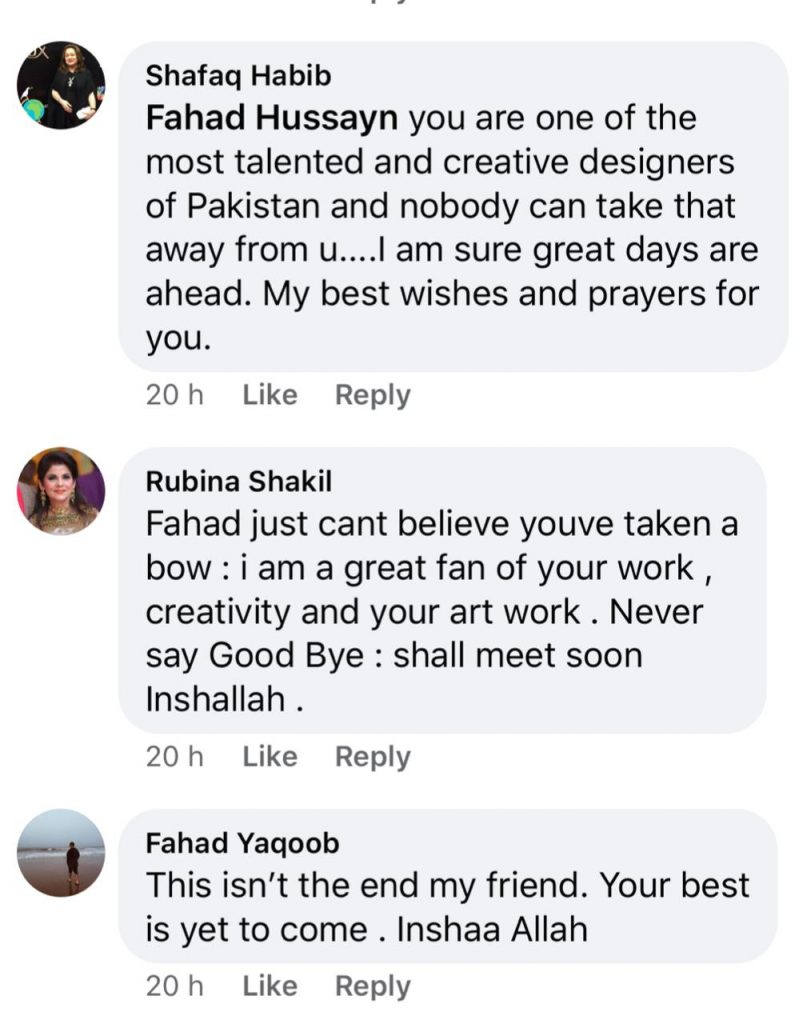Viewport: 811px width, 1024px height.
Task: Open Fahad Yaqoob's profile picture
Action: (x=61, y=852)
